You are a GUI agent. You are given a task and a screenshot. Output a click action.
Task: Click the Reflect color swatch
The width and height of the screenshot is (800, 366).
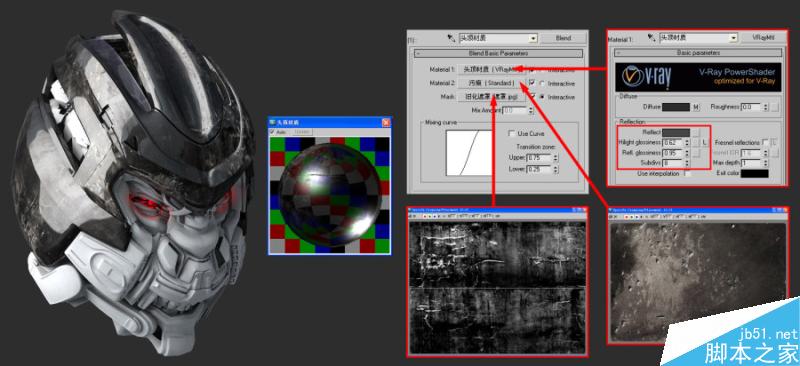(677, 133)
